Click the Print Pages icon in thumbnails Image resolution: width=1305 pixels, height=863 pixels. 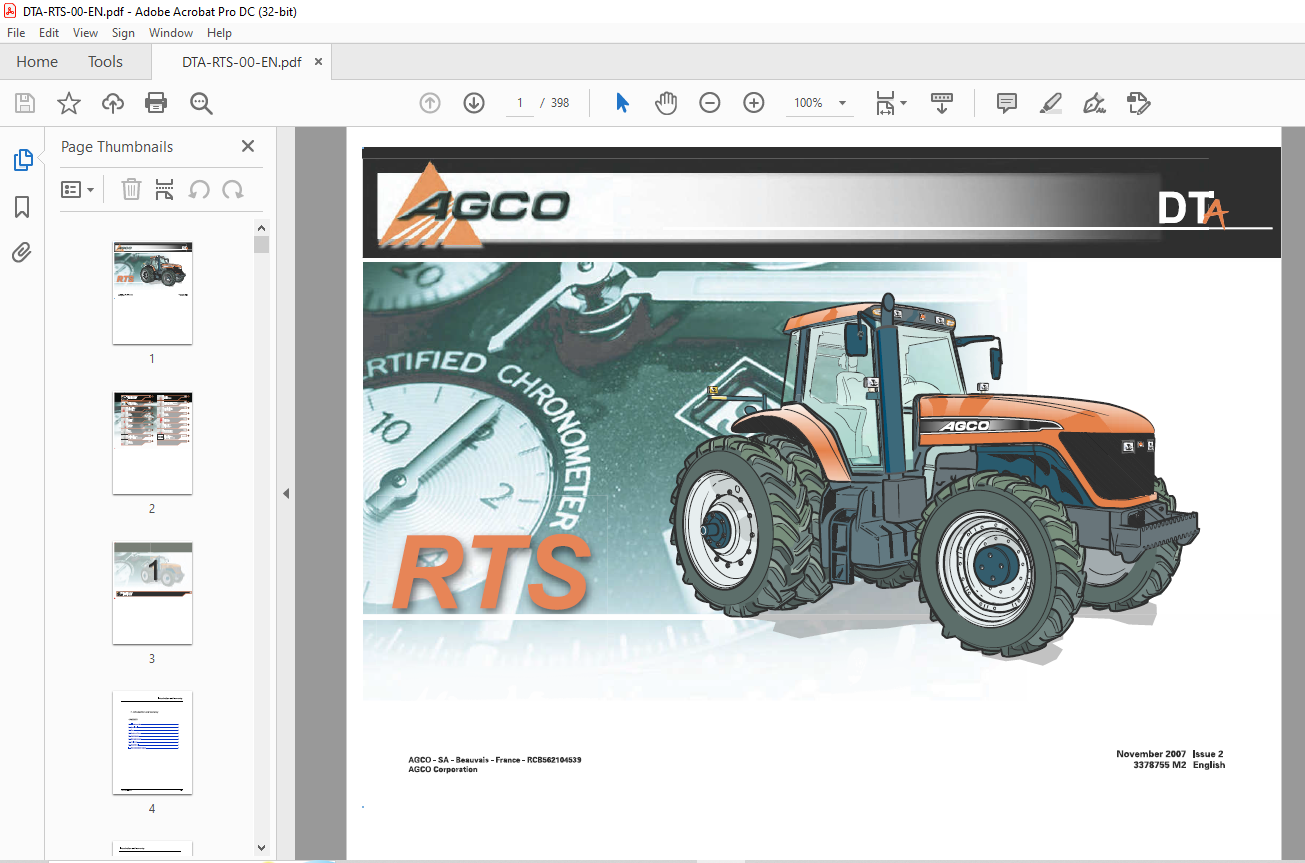point(165,189)
